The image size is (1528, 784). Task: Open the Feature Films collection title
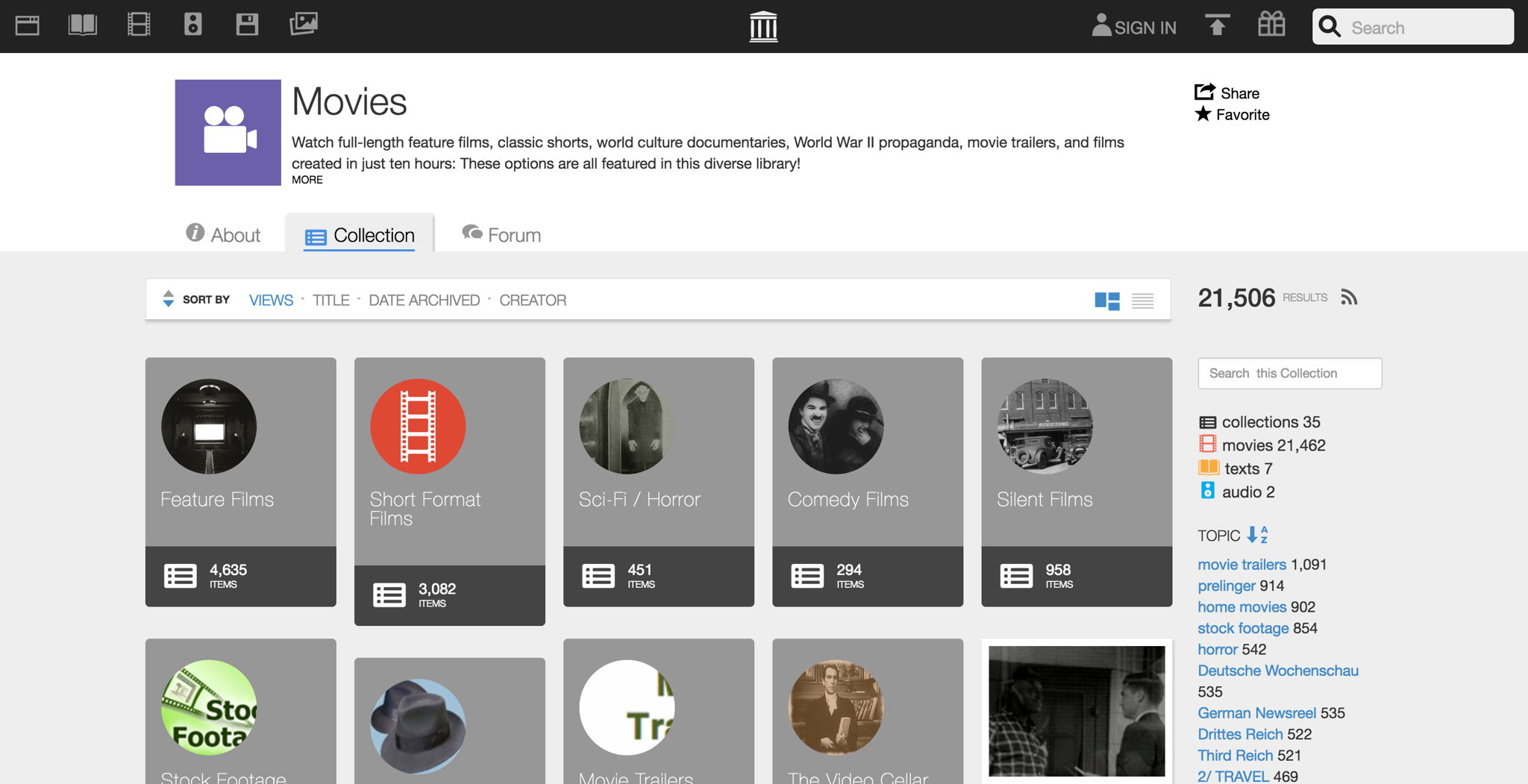point(217,499)
